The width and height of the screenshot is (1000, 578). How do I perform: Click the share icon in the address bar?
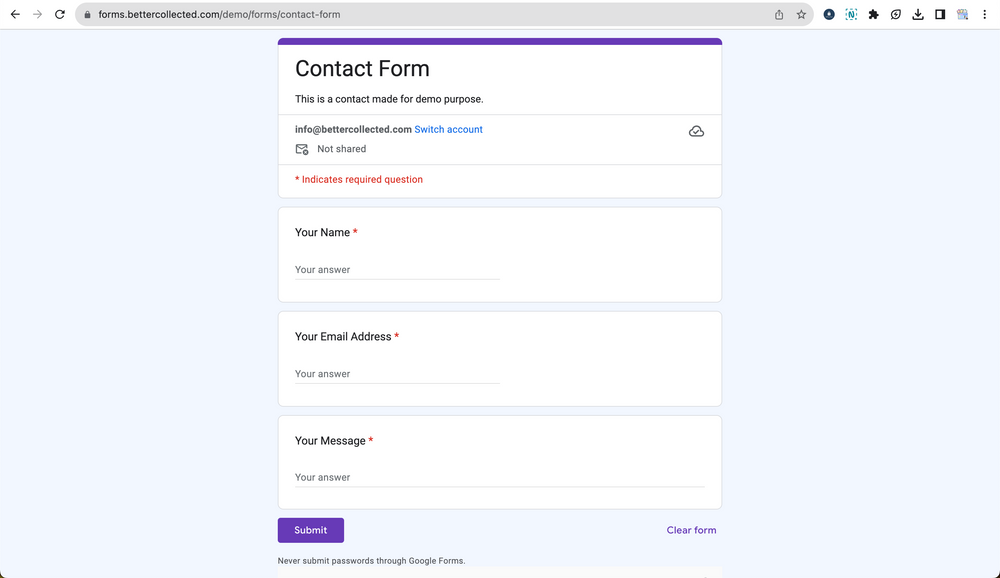[778, 14]
